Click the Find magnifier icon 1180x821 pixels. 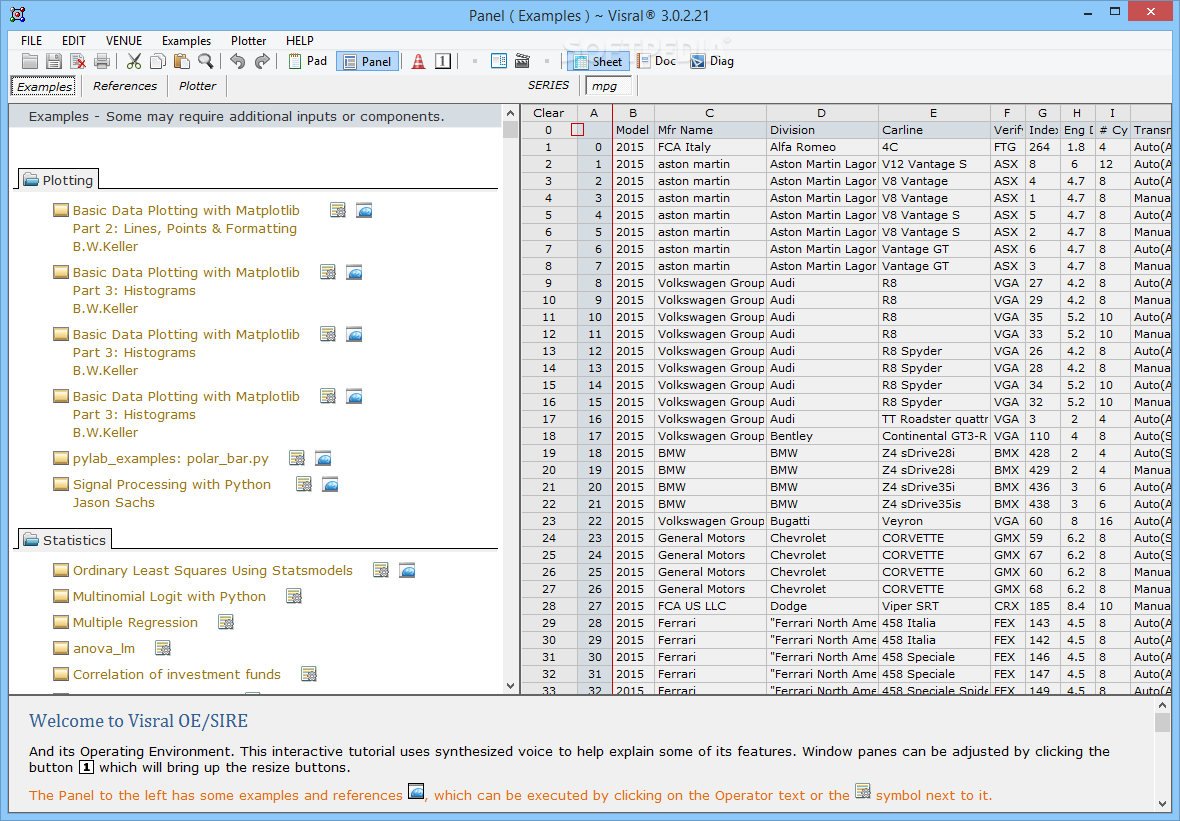(x=205, y=62)
